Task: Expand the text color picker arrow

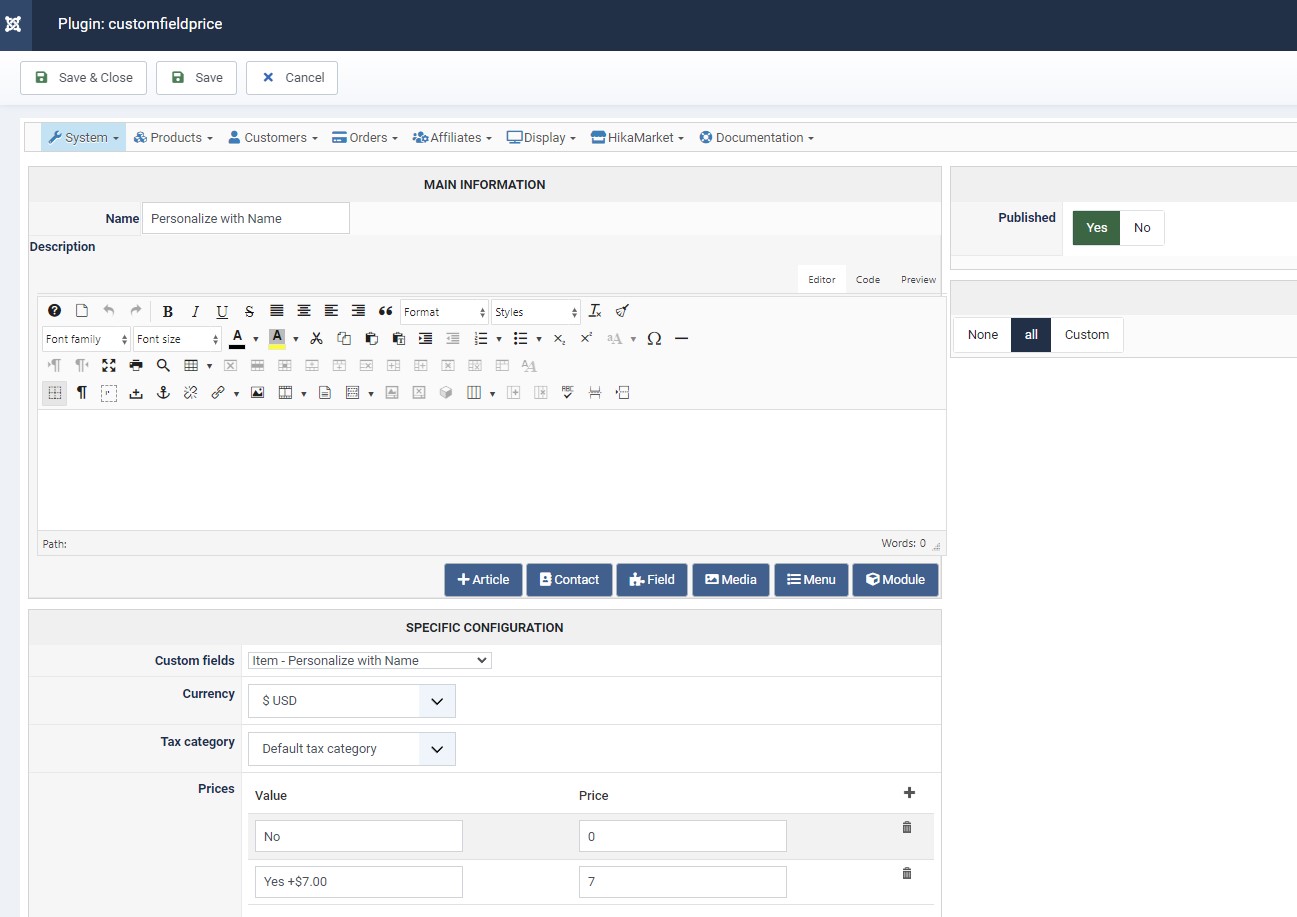Action: point(255,339)
